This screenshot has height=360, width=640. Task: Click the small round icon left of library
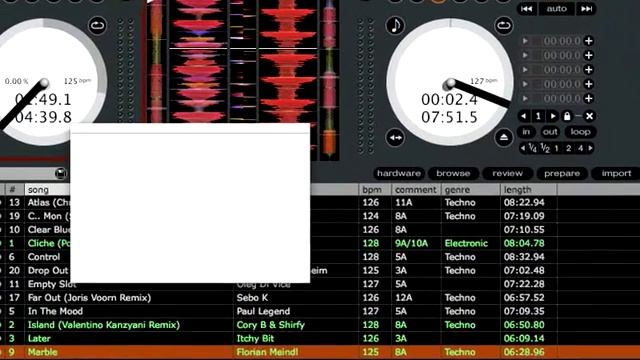[x=60, y=173]
